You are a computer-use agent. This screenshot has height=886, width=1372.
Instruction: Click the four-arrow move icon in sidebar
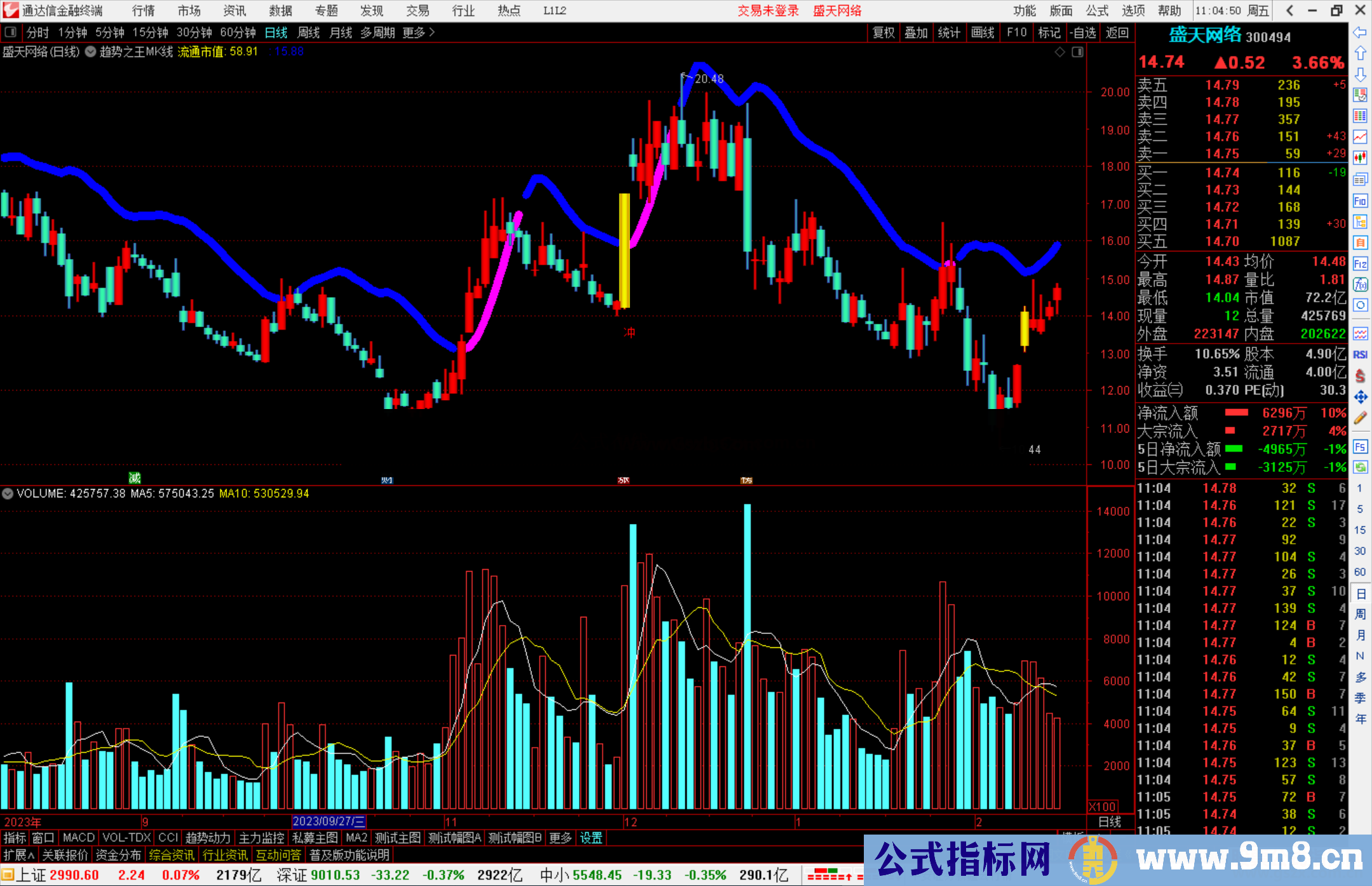click(x=1360, y=397)
